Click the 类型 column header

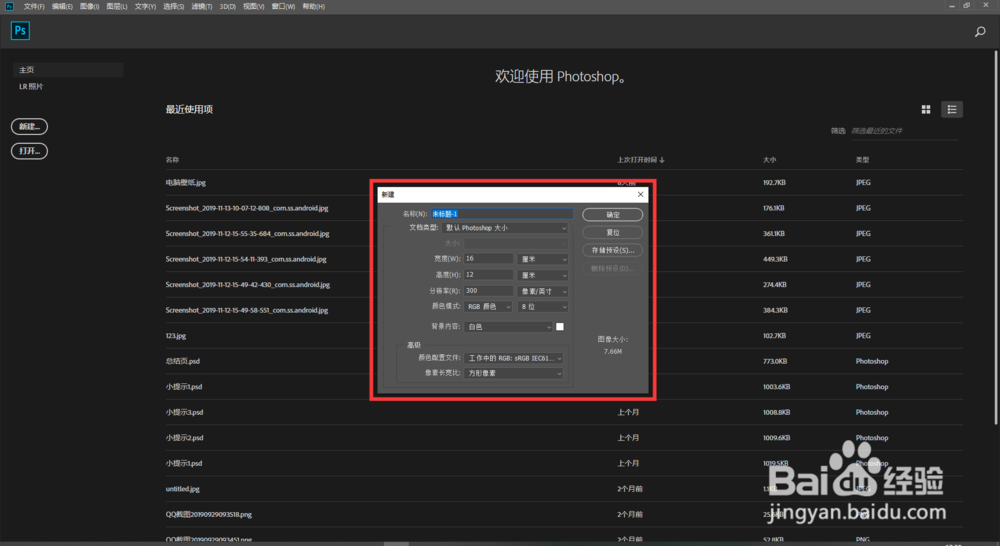(x=862, y=160)
